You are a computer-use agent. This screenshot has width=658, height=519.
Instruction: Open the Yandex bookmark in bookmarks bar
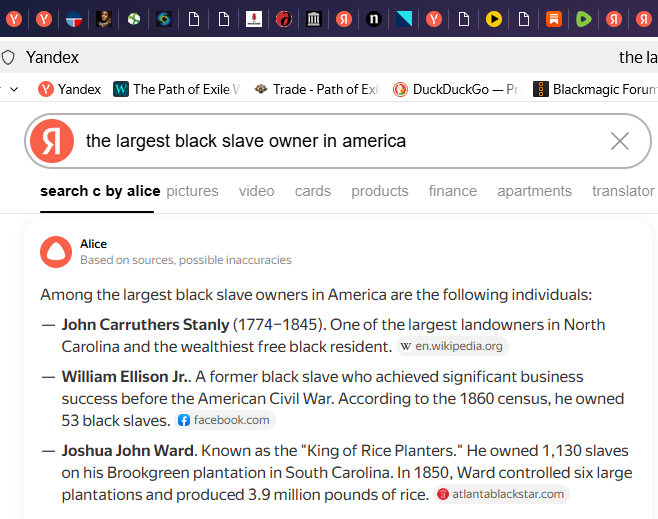point(69,89)
